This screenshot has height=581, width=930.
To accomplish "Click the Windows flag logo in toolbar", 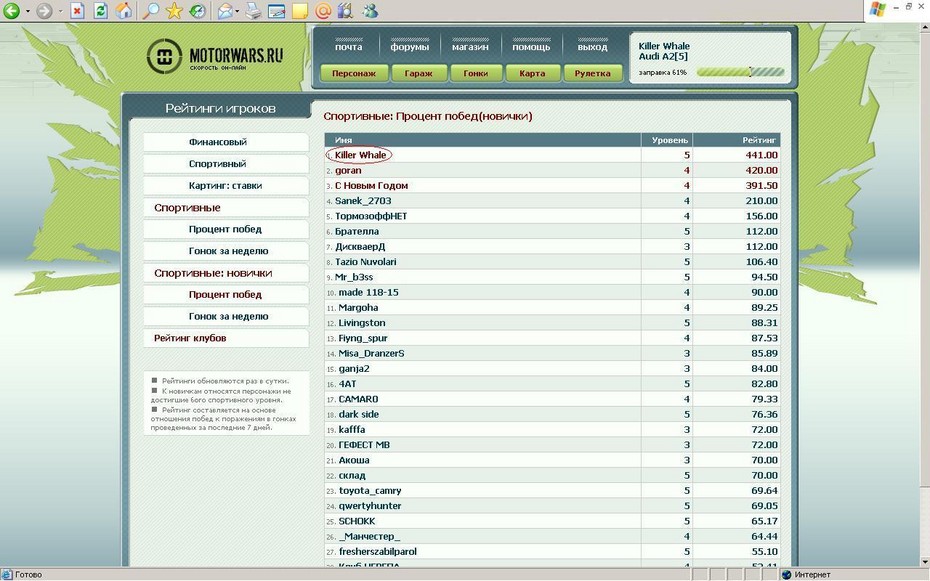I will tap(877, 9).
